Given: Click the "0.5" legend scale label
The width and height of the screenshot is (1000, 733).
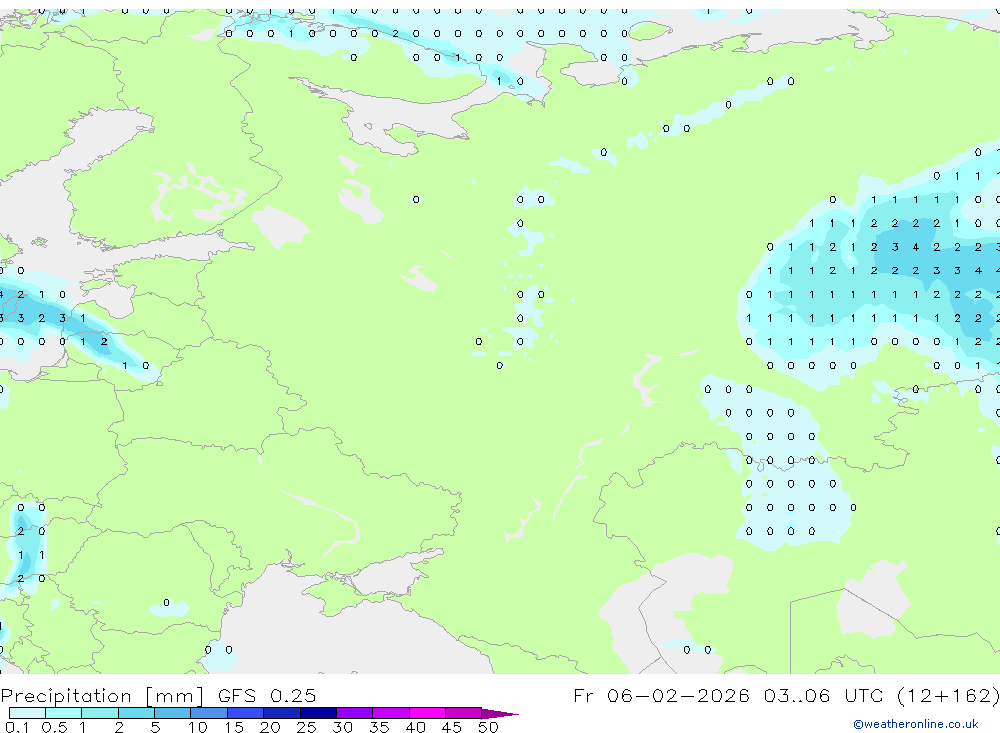Looking at the screenshot, I should pos(54,727).
